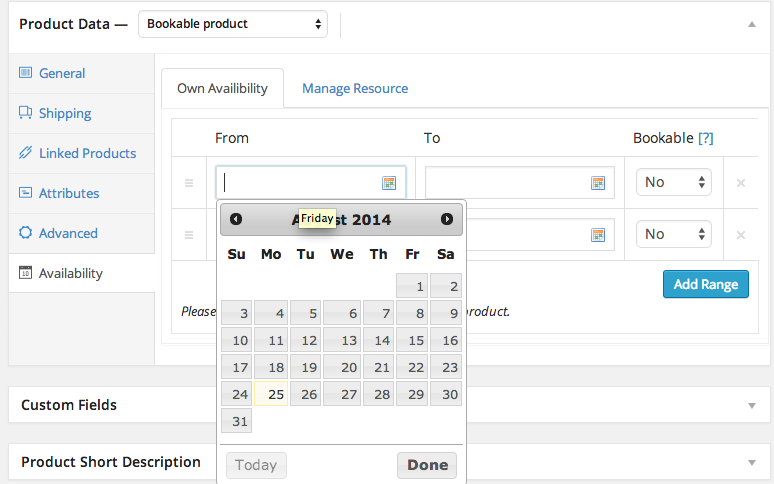Screen dimensions: 774x484
Task: Collapse the Product Data panel
Action: coord(752,23)
